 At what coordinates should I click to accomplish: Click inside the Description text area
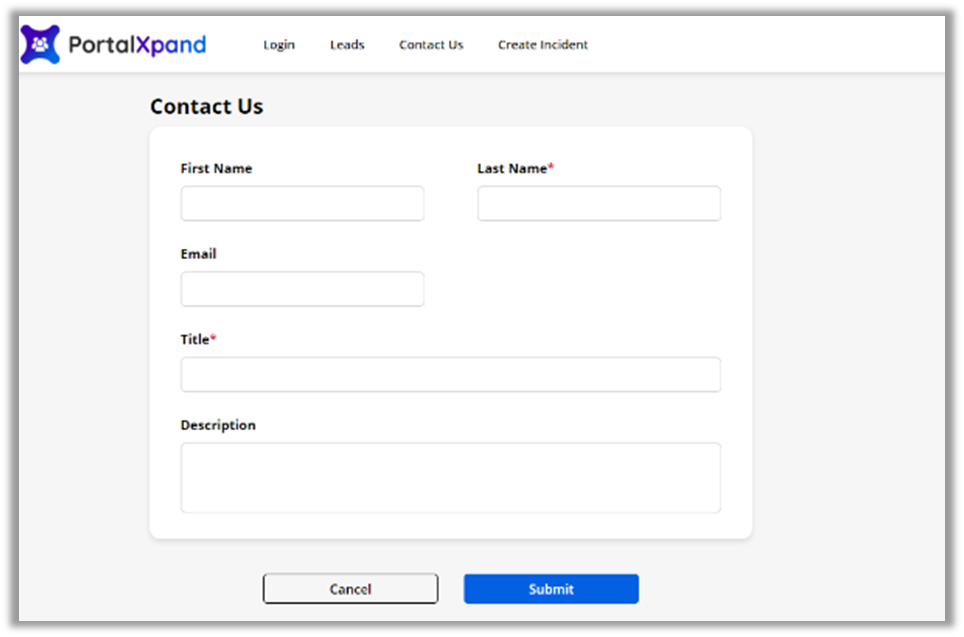[x=450, y=477]
